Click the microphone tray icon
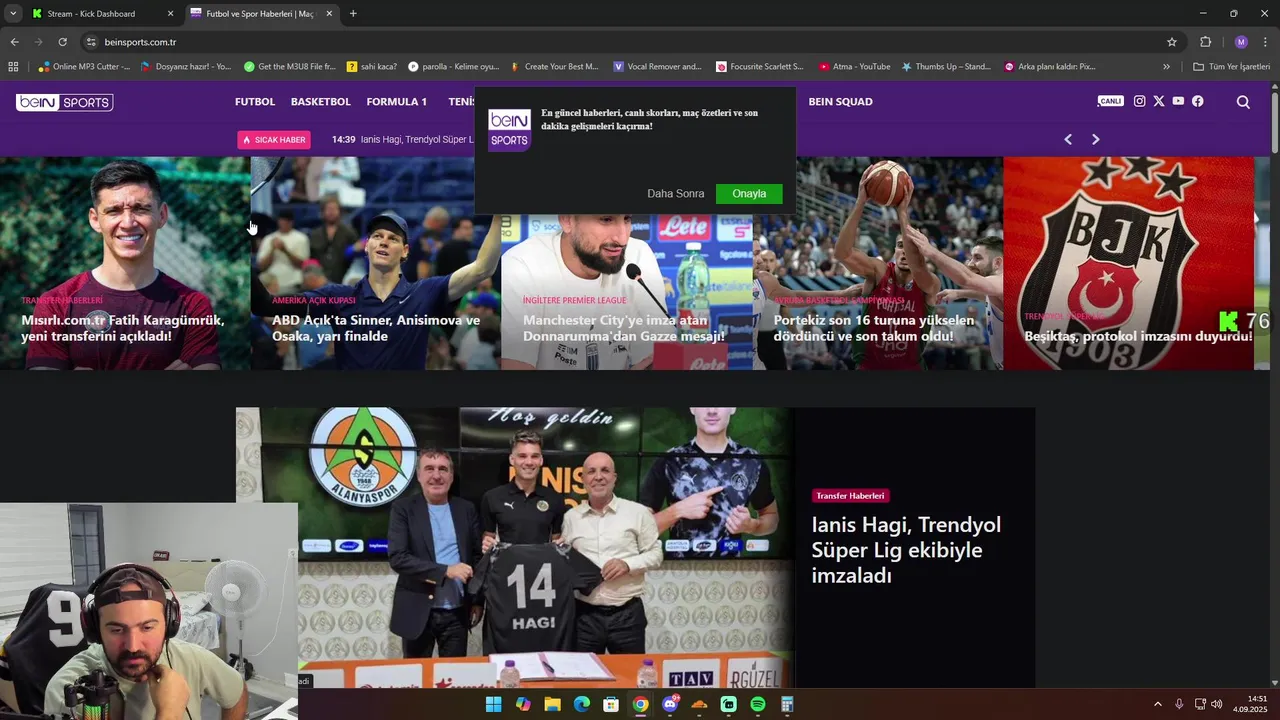The width and height of the screenshot is (1280, 720). (1179, 704)
